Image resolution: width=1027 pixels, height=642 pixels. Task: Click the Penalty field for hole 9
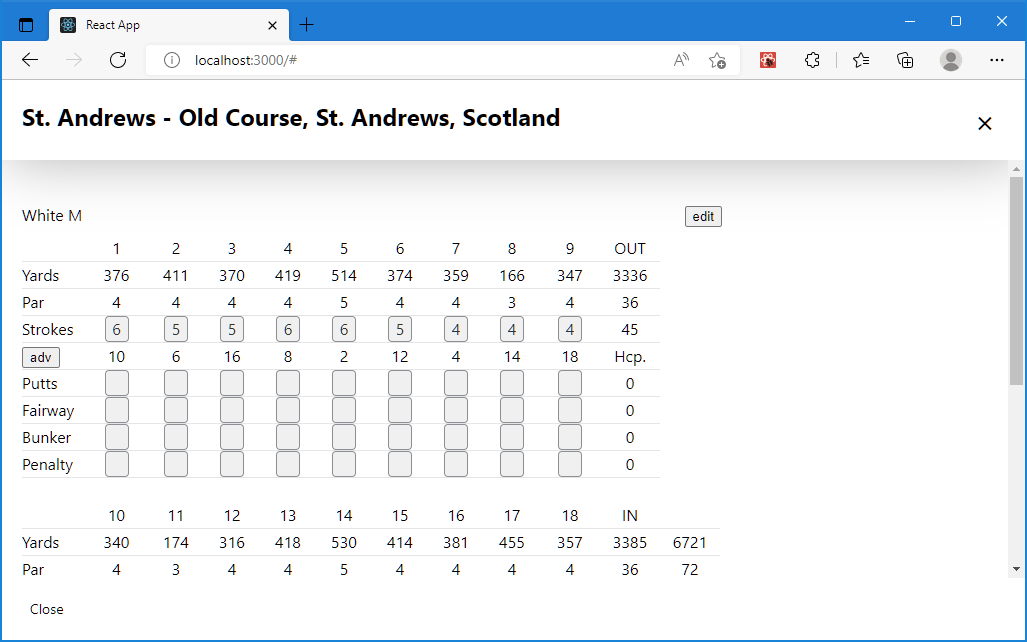tap(570, 464)
